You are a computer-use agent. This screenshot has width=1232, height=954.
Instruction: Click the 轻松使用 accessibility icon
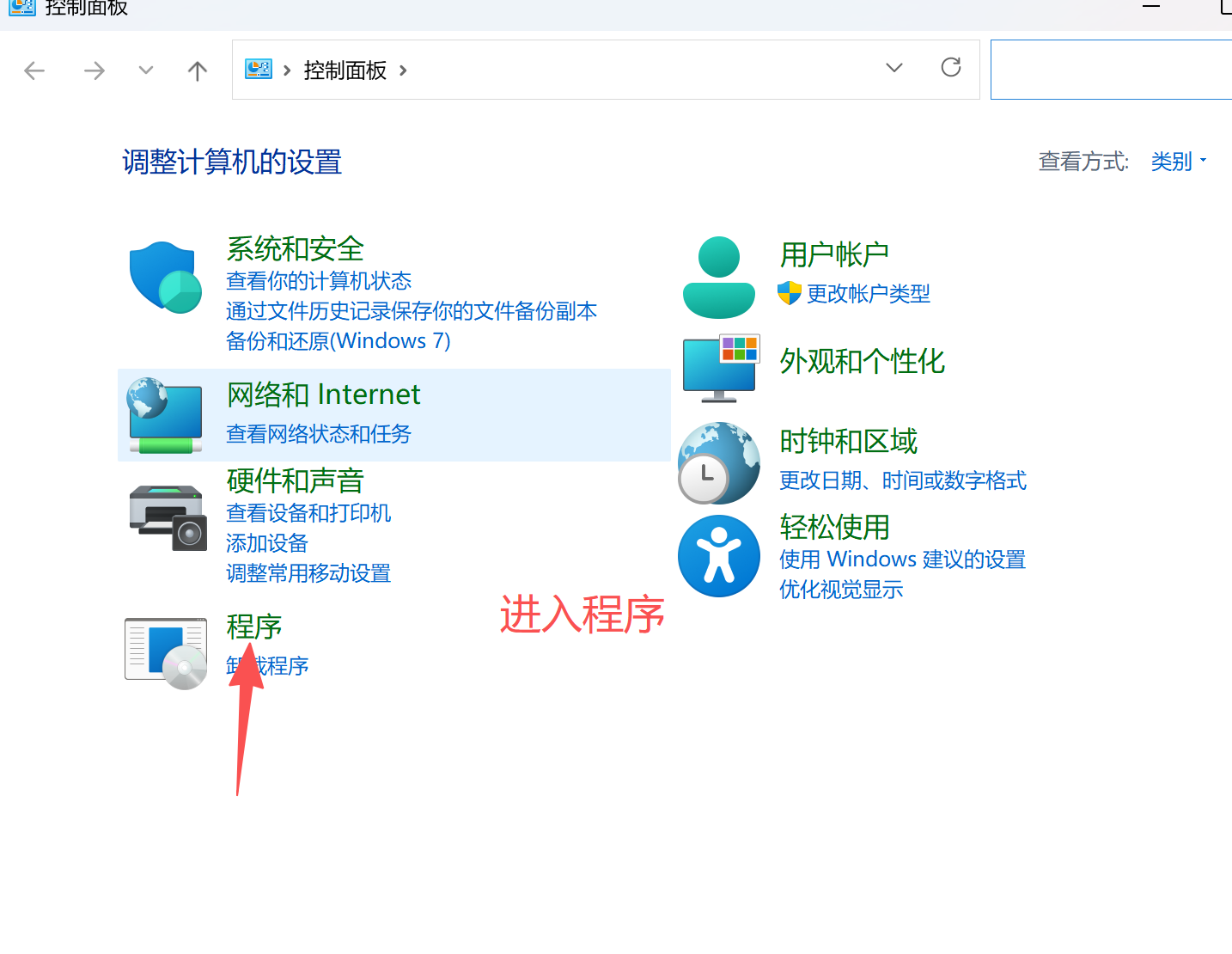pos(719,555)
